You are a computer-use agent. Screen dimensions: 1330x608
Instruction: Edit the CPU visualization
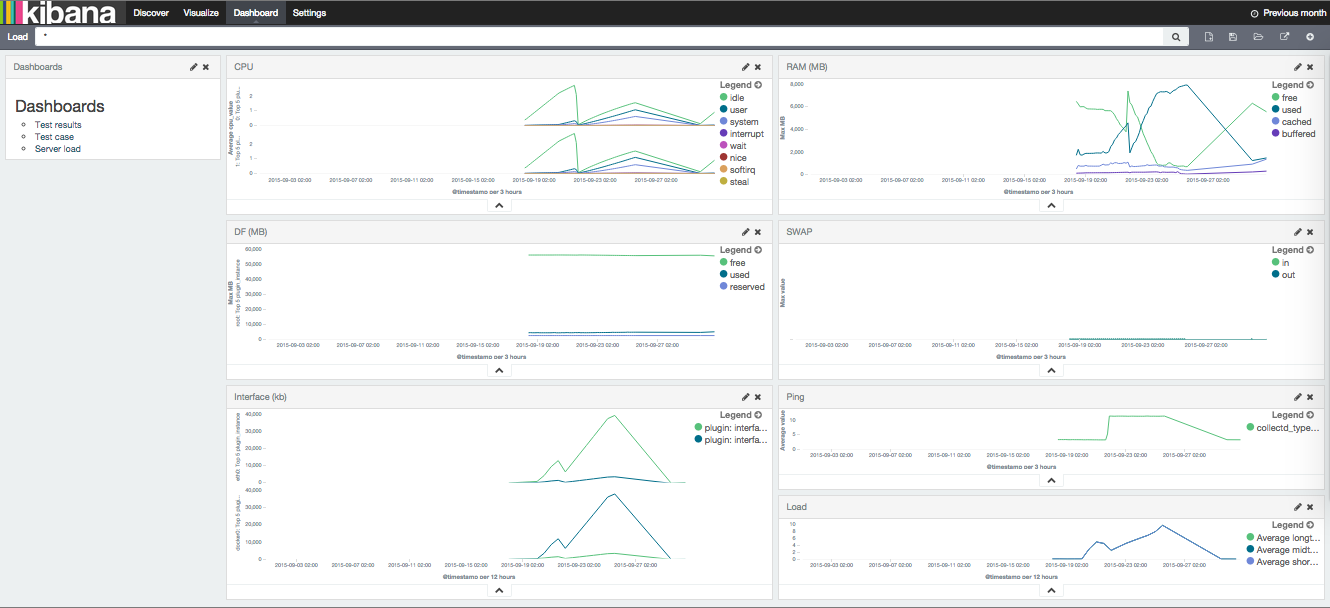point(746,67)
